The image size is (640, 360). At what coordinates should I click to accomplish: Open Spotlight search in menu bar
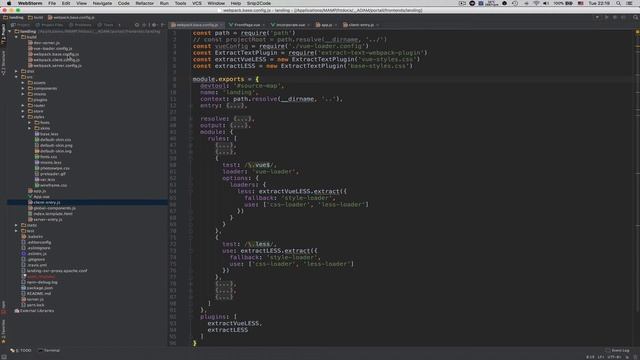[x=618, y=3]
